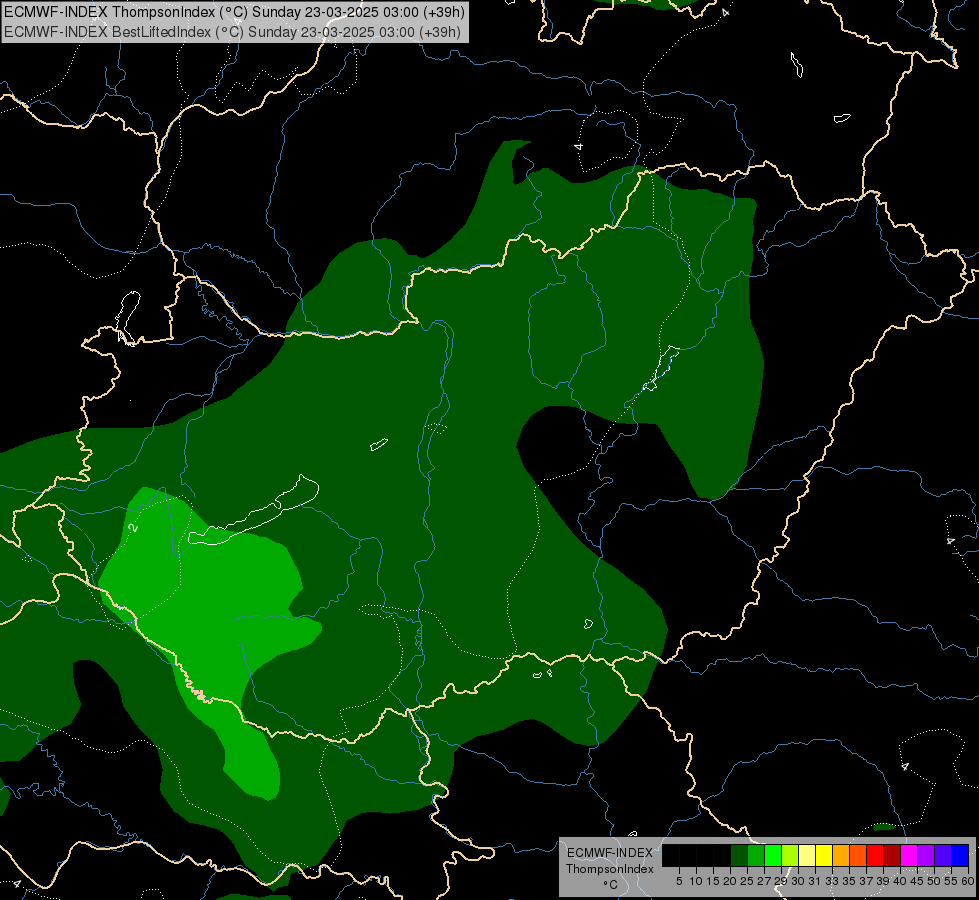979x900 pixels.
Task: Click the legend tick value '55'
Action: point(951,881)
